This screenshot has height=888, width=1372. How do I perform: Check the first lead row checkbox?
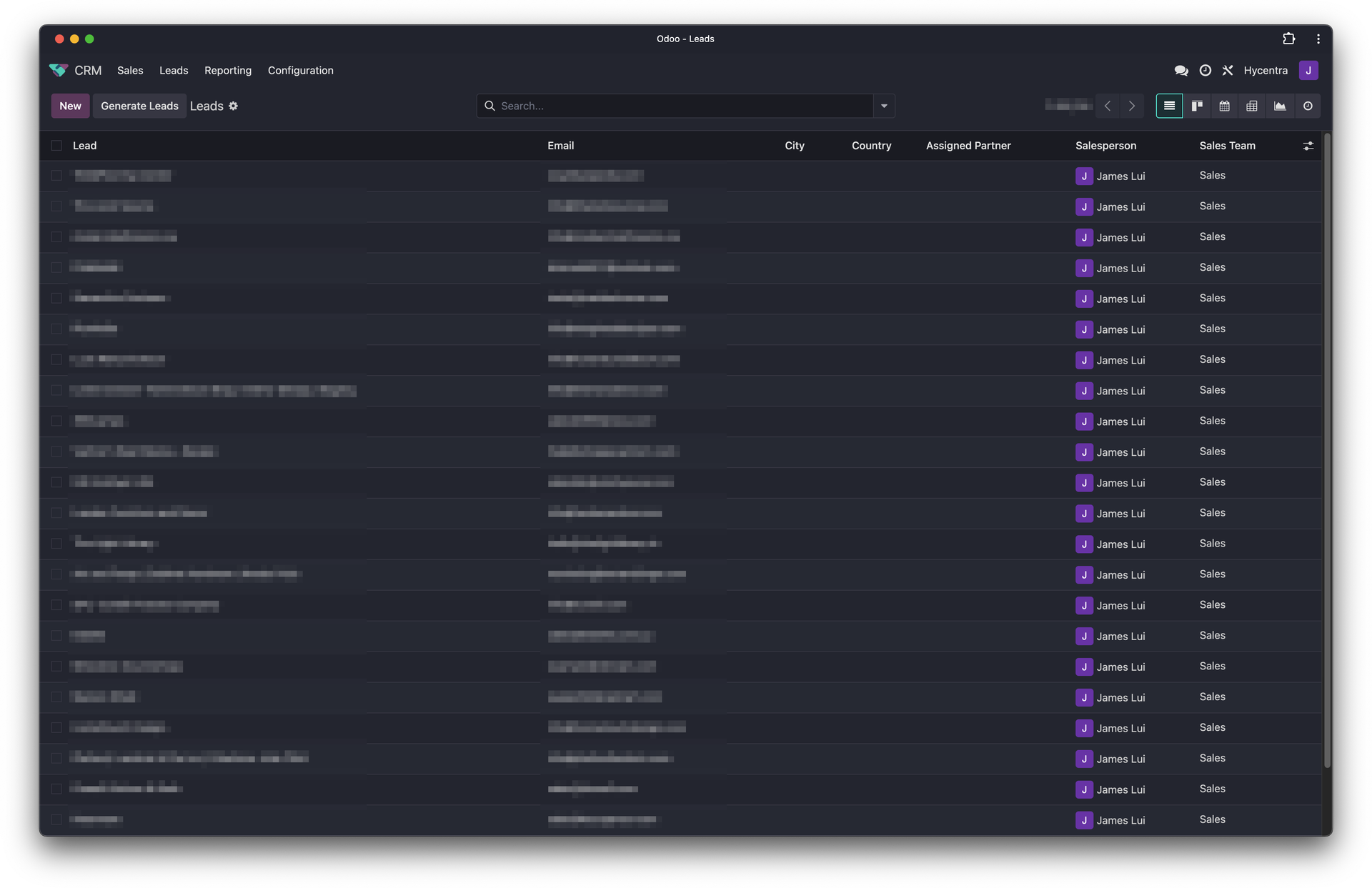(56, 176)
